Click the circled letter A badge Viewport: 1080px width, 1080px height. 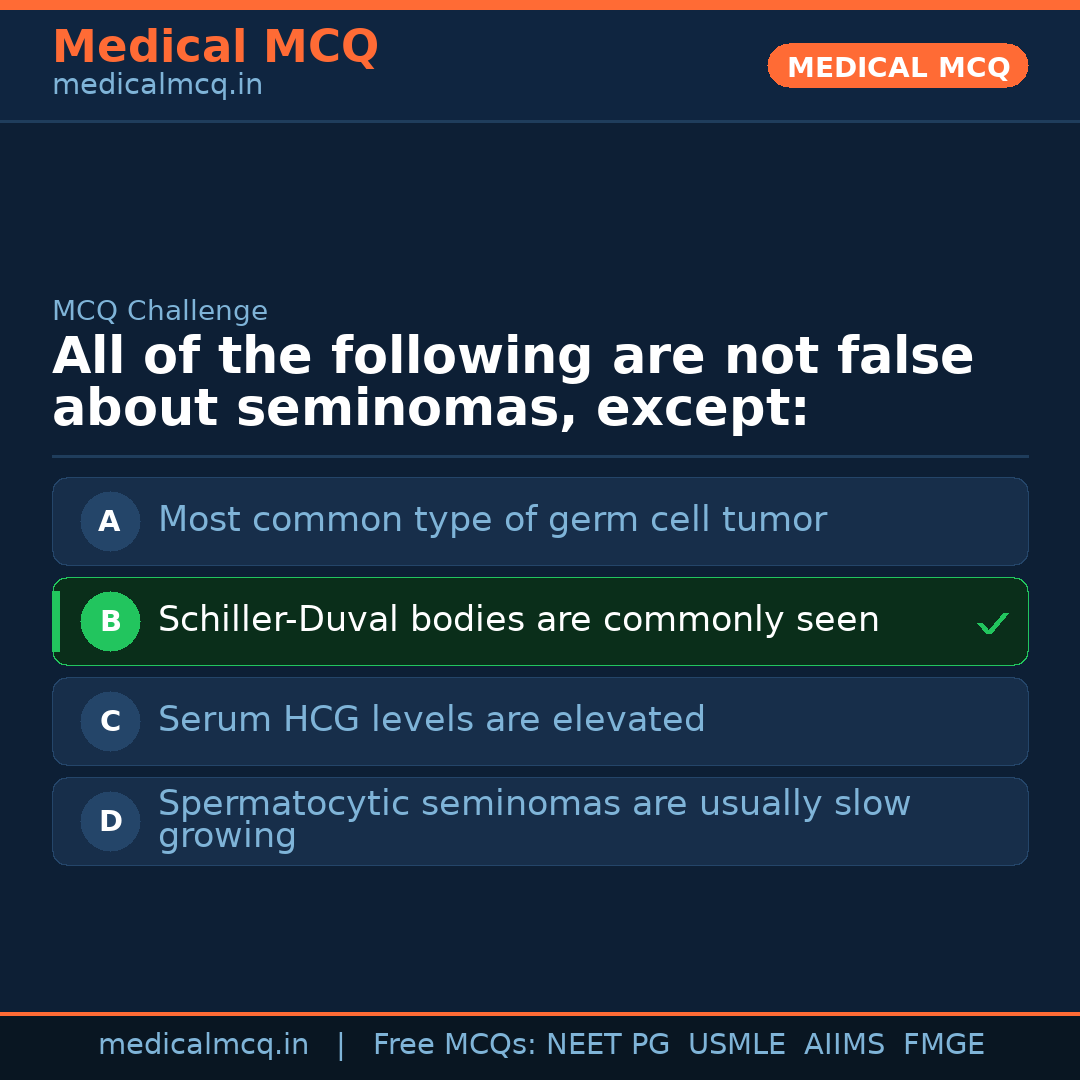pos(110,521)
